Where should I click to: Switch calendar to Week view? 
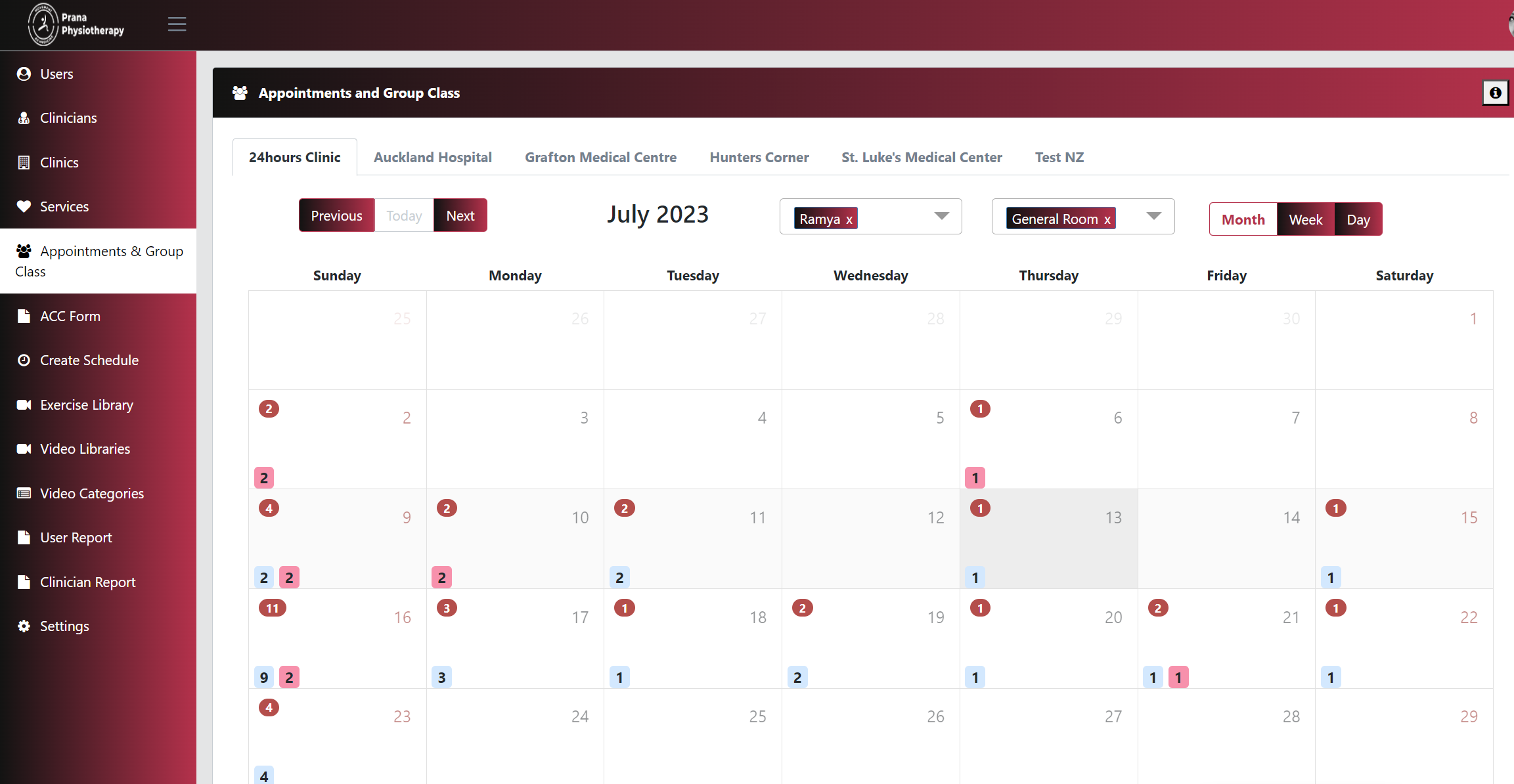(1305, 219)
